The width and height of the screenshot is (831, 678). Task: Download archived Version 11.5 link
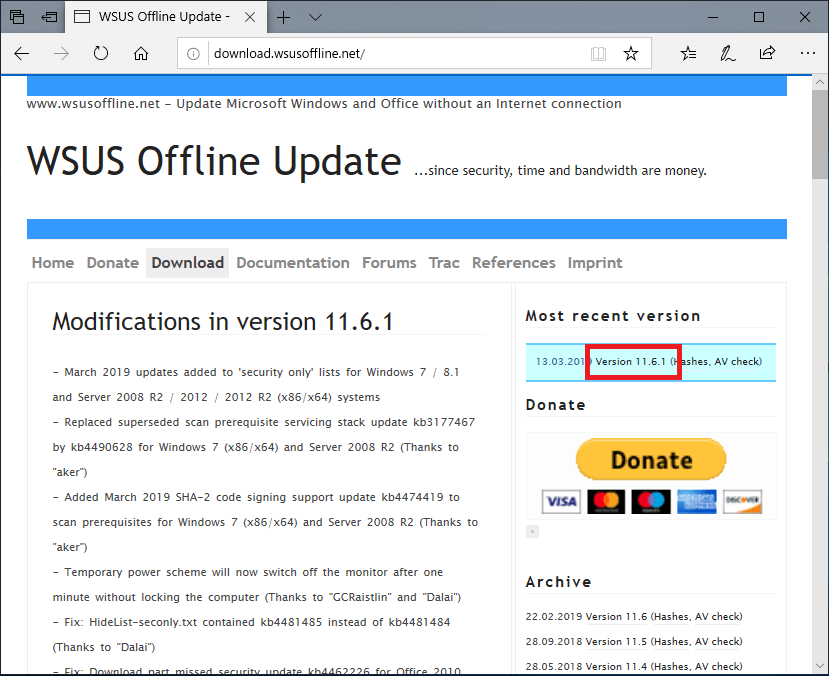pyautogui.click(x=616, y=642)
